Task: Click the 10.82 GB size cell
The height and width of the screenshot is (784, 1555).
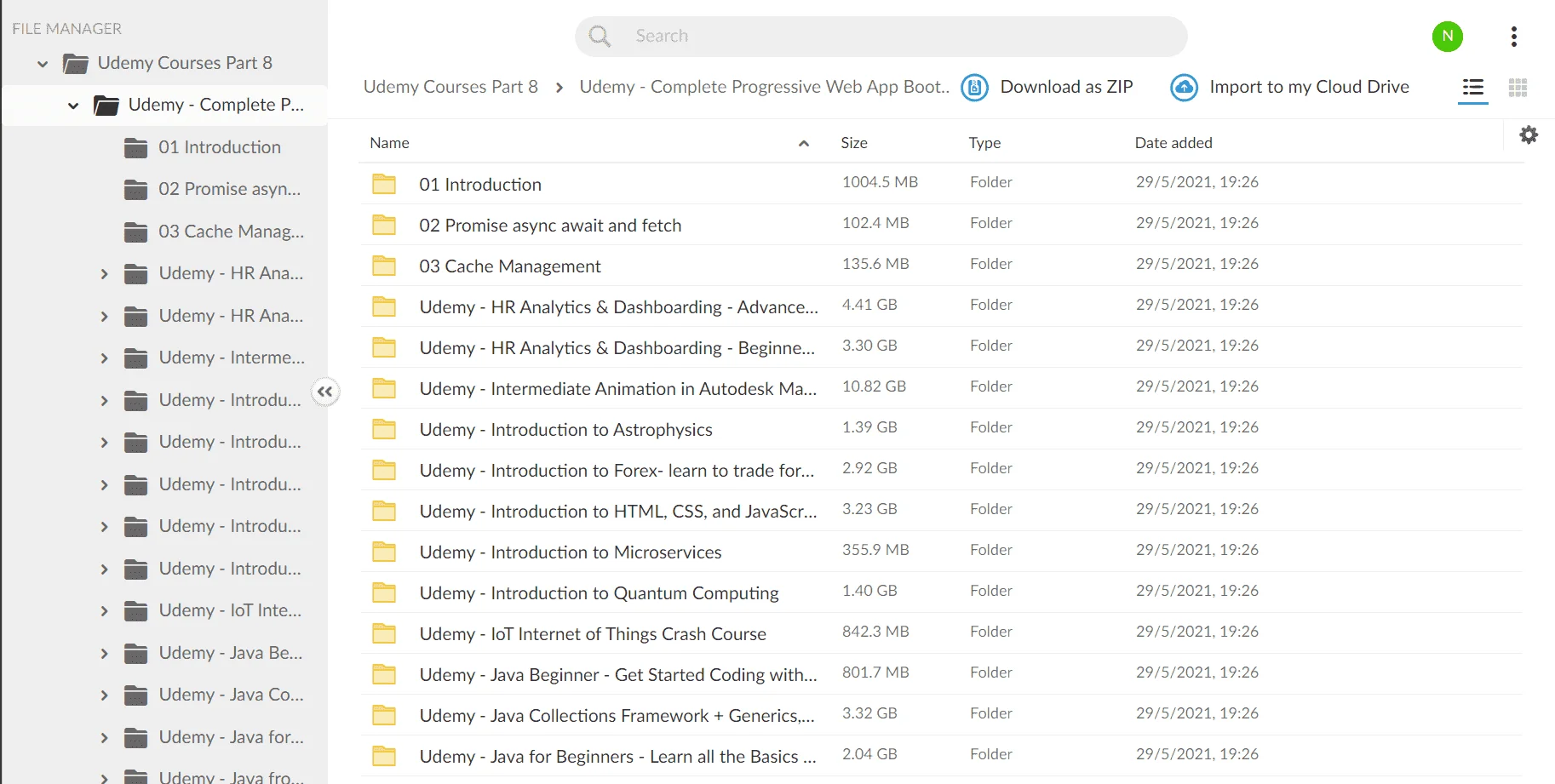Action: (874, 386)
